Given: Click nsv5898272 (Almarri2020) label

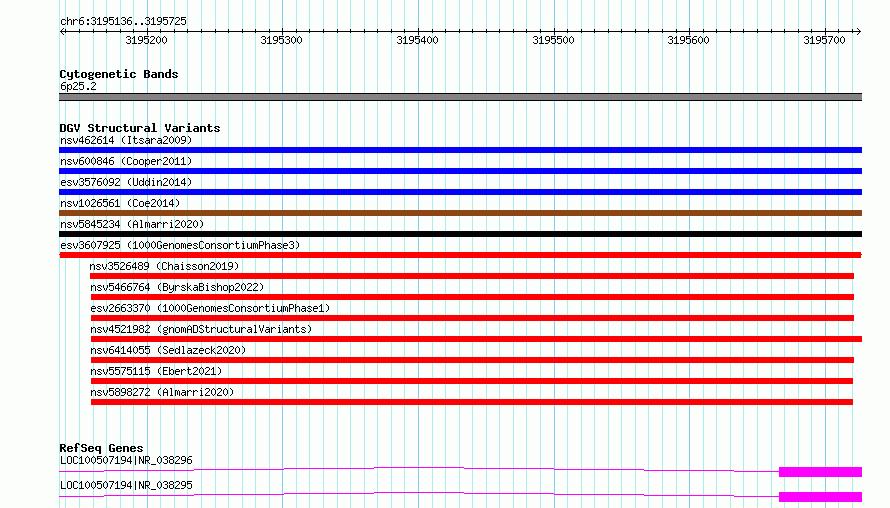Looking at the screenshot, I should click(x=162, y=392).
